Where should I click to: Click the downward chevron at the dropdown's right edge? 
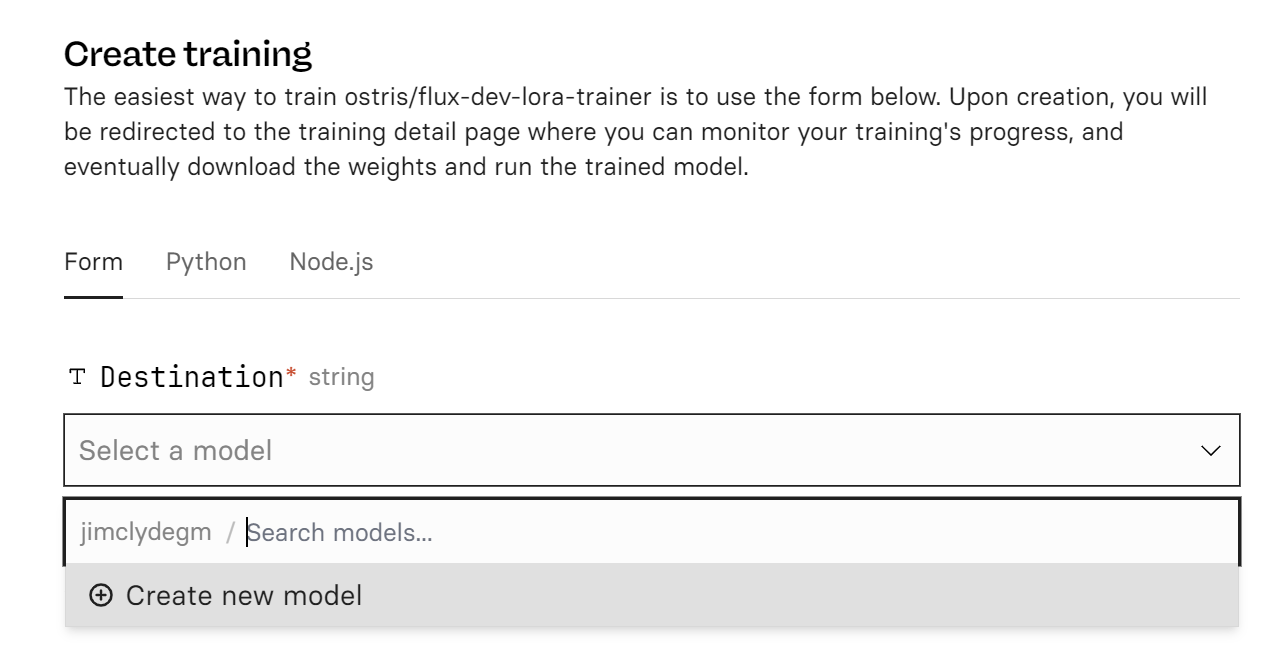1209,450
